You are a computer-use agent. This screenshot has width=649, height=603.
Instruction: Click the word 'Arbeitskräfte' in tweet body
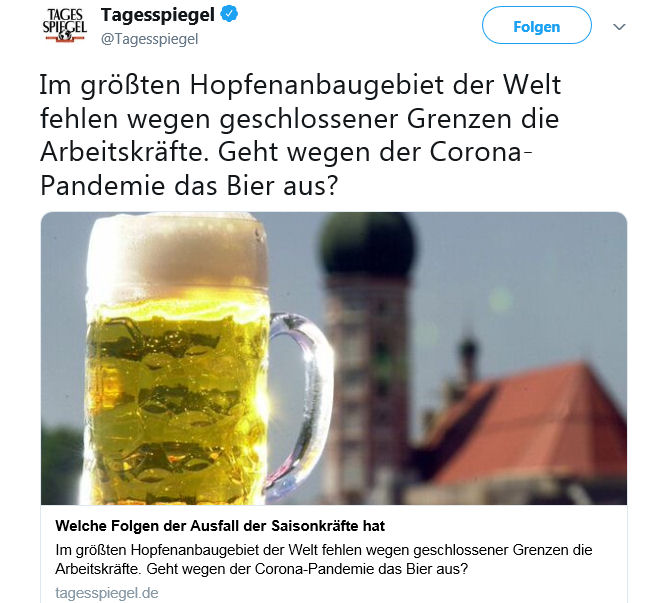pyautogui.click(x=124, y=152)
